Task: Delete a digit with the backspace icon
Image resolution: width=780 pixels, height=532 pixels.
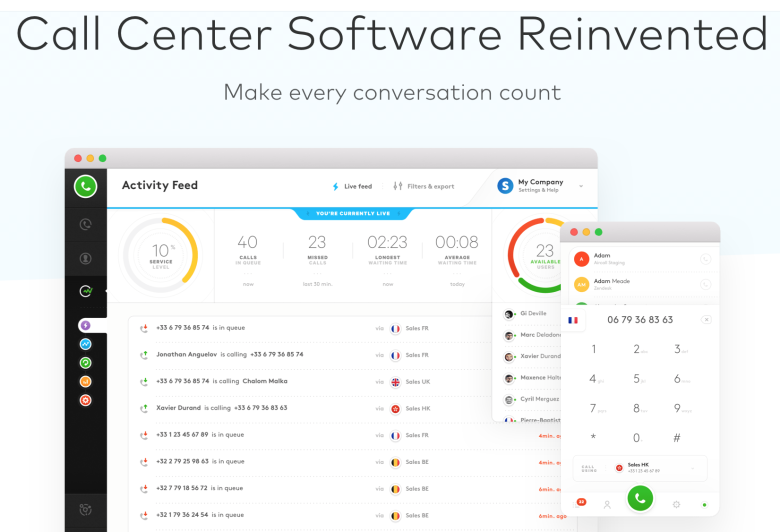Action: (706, 319)
